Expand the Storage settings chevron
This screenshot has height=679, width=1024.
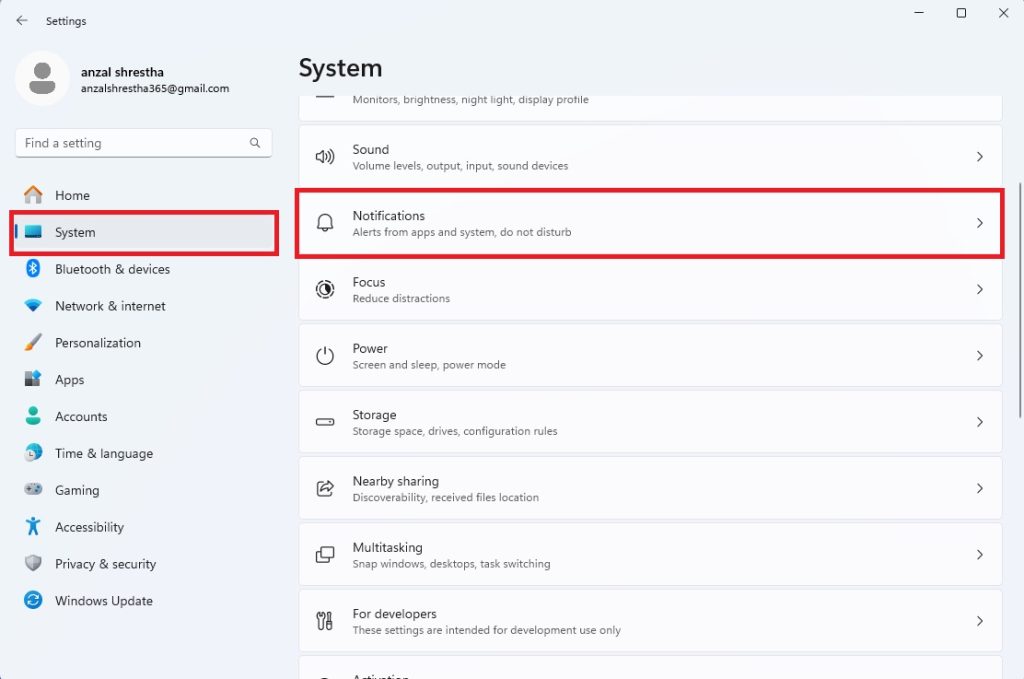979,422
